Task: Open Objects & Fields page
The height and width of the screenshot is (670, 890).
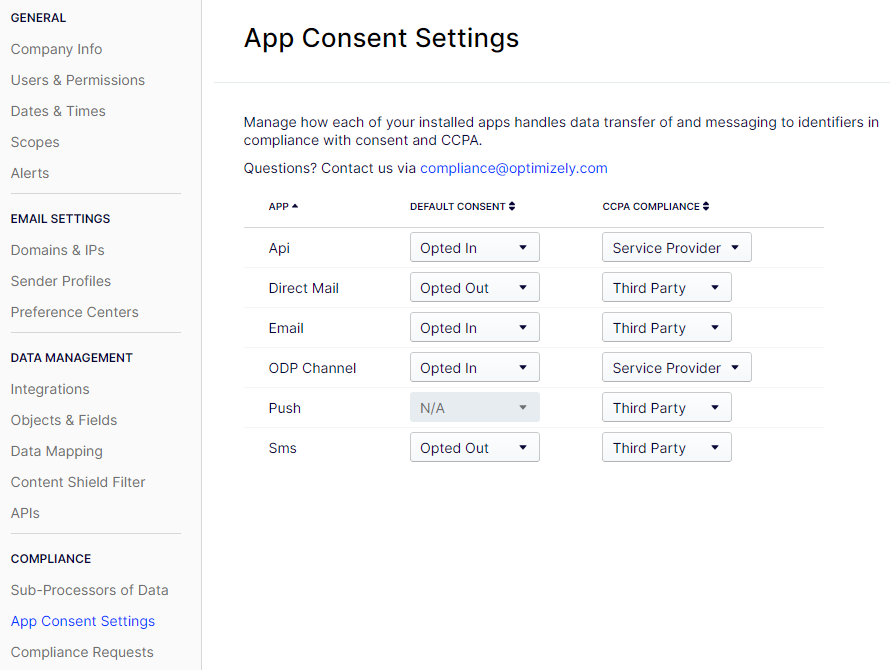Action: click(x=64, y=420)
